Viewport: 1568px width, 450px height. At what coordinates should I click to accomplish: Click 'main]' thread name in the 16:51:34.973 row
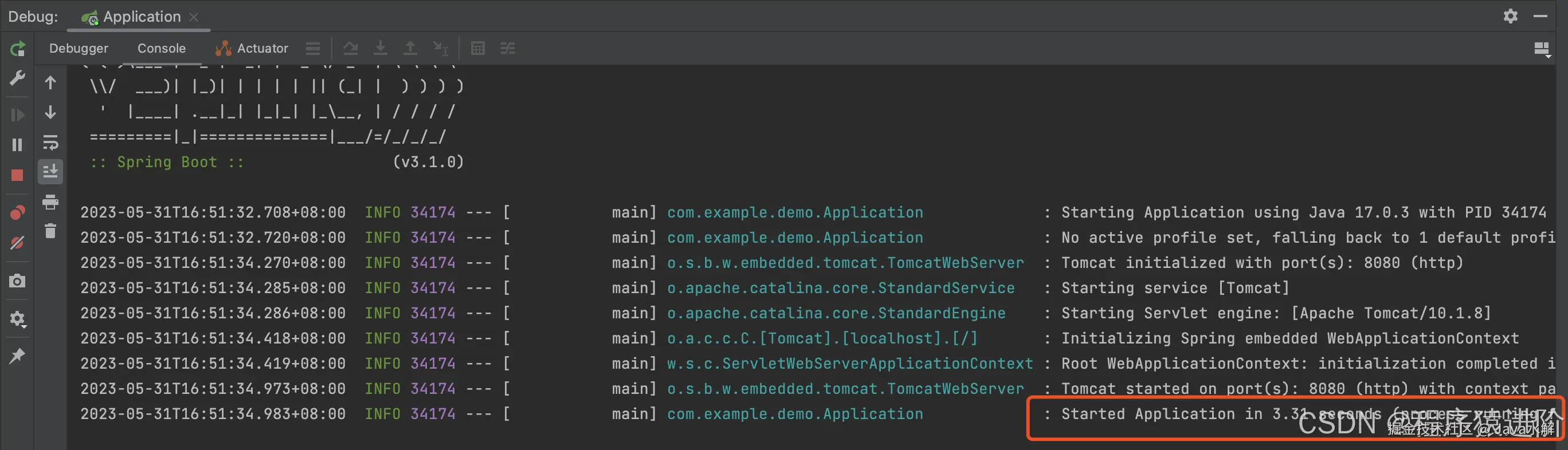tap(634, 389)
